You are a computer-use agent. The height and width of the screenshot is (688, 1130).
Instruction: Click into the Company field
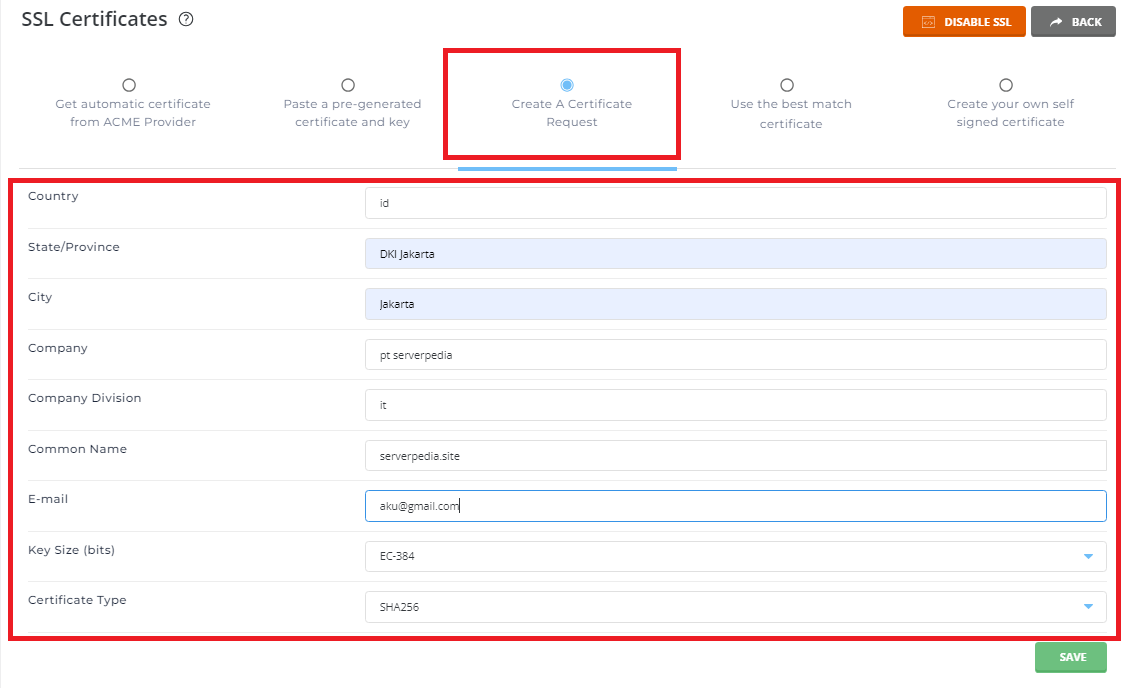click(x=735, y=355)
